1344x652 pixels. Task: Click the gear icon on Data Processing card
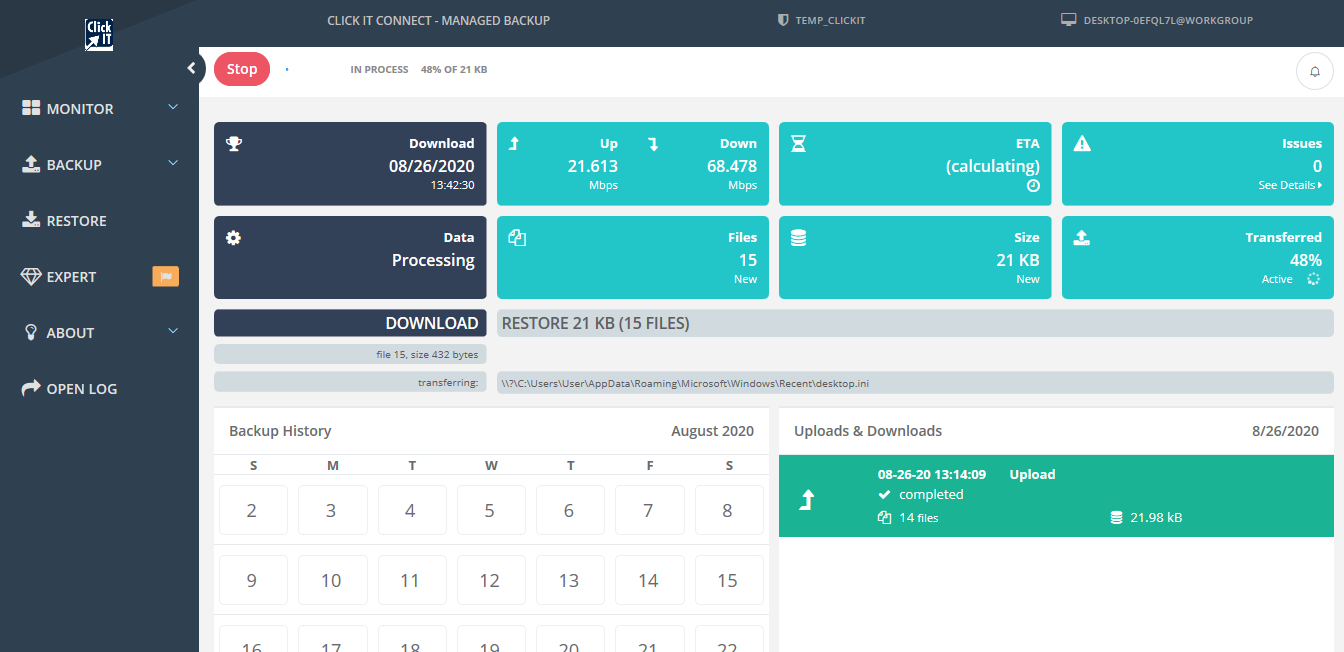click(x=234, y=238)
